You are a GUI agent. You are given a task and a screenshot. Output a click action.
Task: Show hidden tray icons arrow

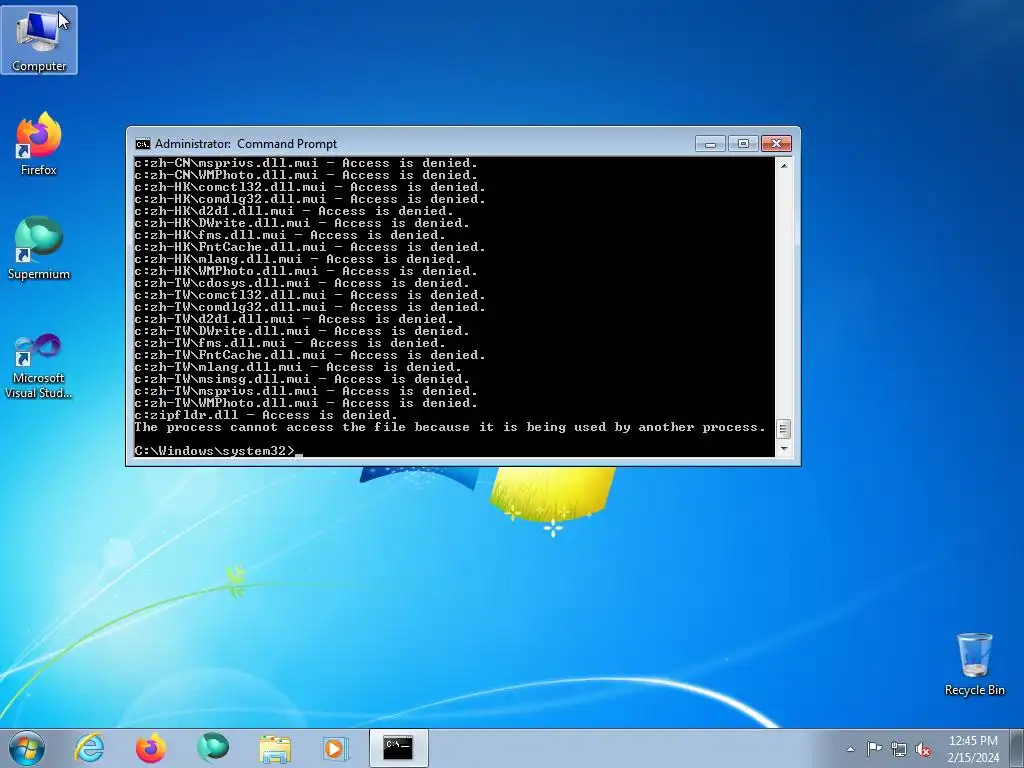pyautogui.click(x=850, y=749)
